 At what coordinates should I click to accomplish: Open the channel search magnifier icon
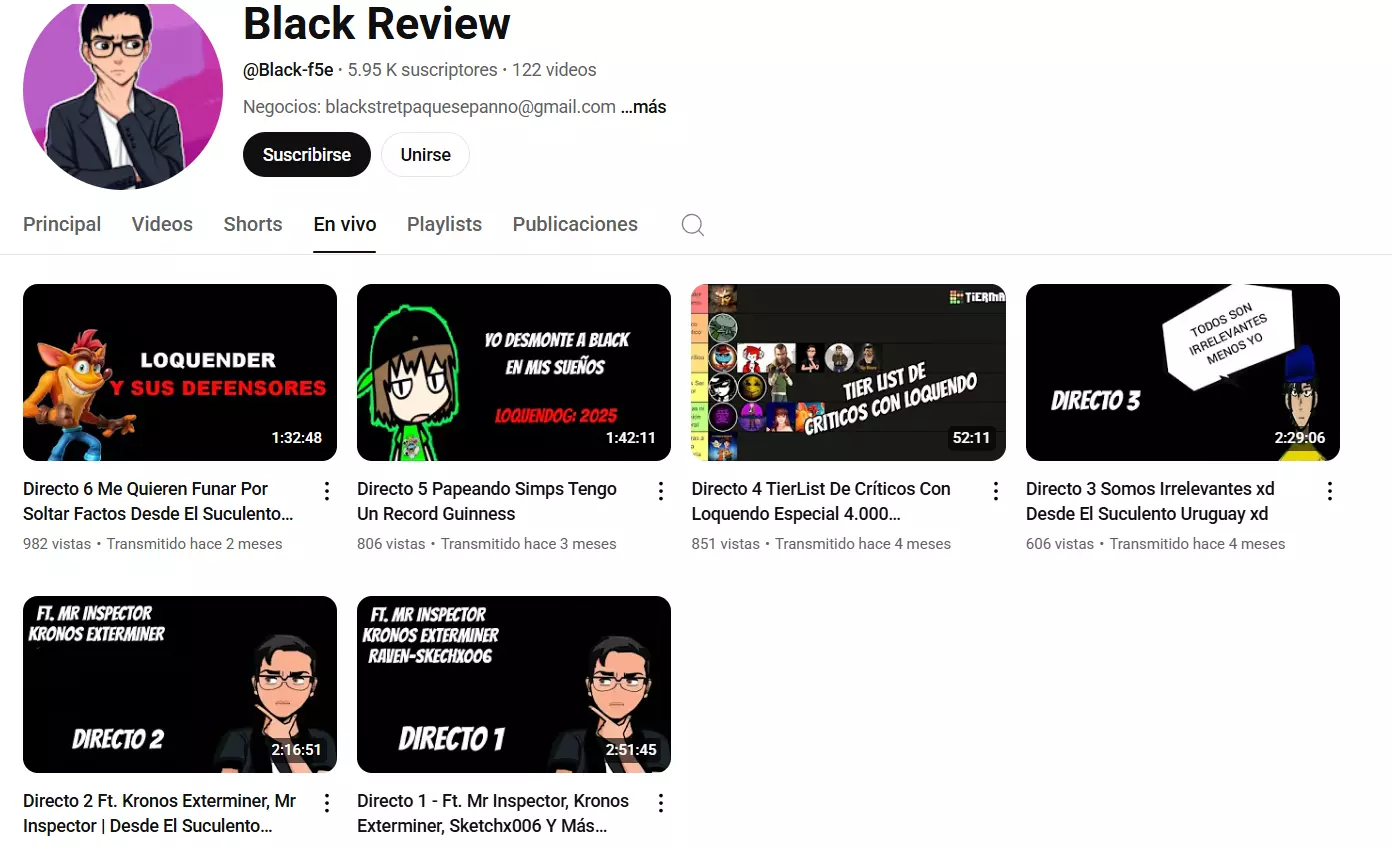tap(693, 225)
